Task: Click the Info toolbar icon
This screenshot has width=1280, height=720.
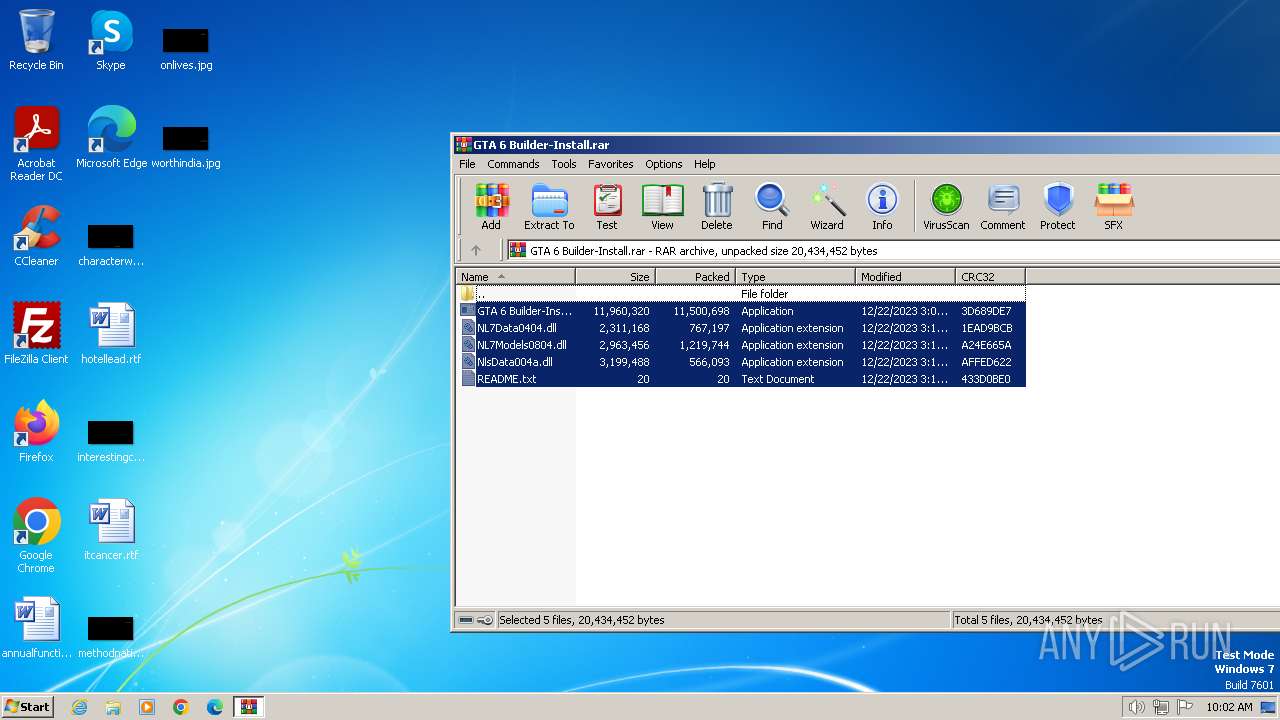Action: (882, 207)
